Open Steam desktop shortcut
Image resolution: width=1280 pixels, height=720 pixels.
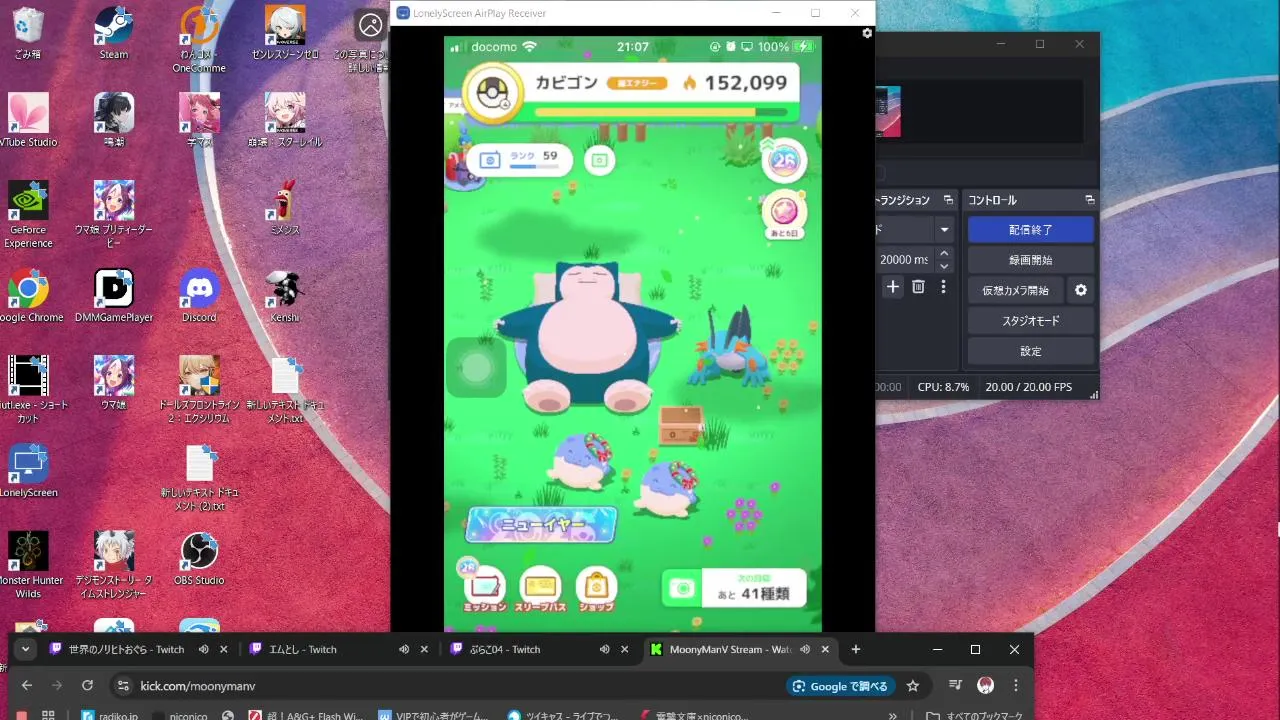click(114, 33)
